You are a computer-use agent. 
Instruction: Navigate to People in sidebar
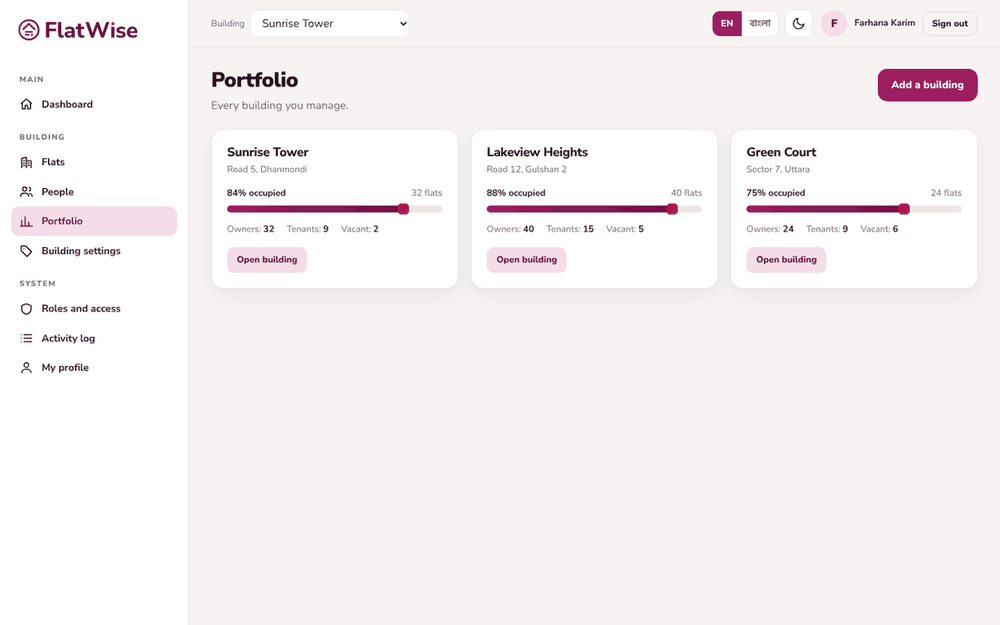click(x=94, y=191)
